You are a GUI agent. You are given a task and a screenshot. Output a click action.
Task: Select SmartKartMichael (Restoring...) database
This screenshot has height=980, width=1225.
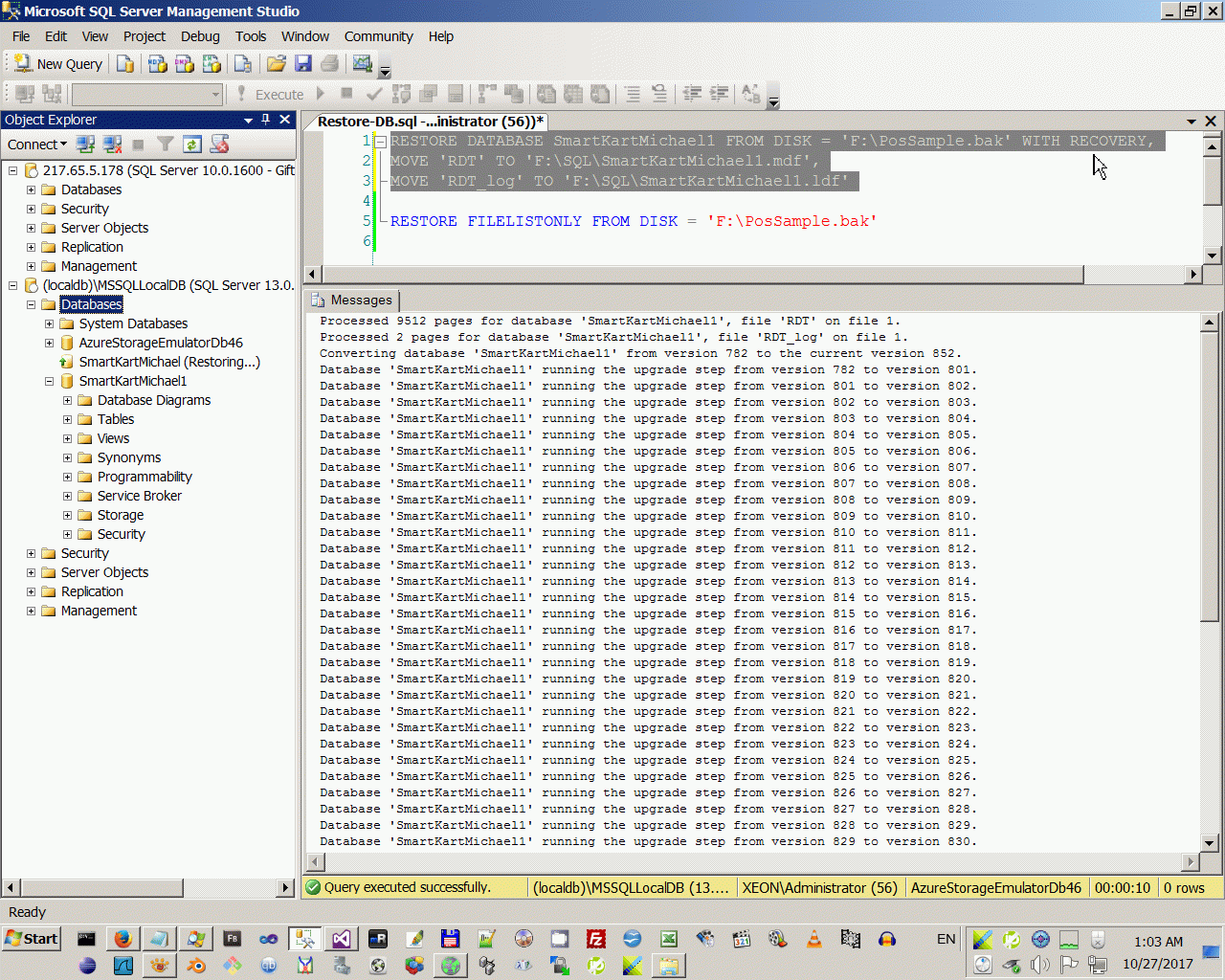coord(169,362)
